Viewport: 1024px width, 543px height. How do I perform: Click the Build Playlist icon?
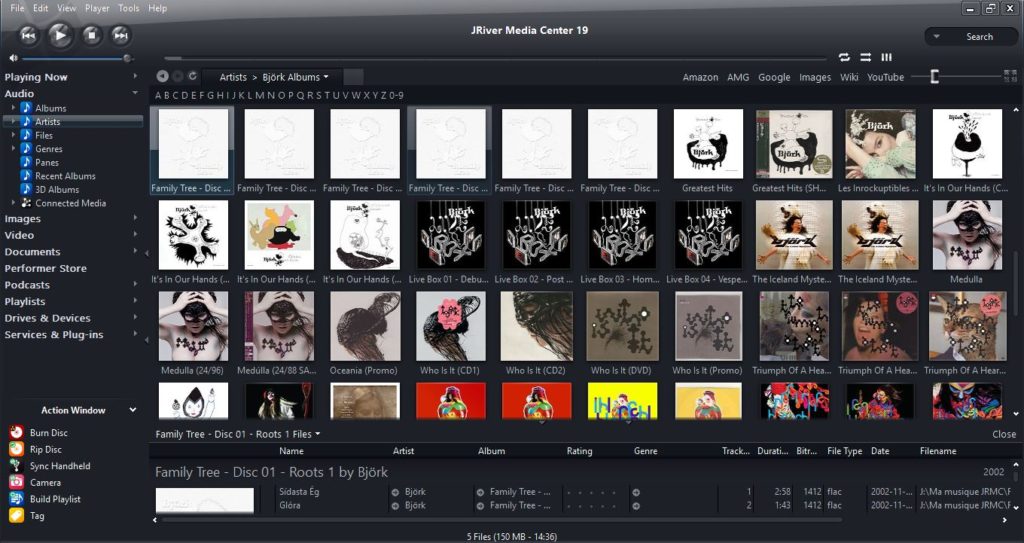click(16, 499)
